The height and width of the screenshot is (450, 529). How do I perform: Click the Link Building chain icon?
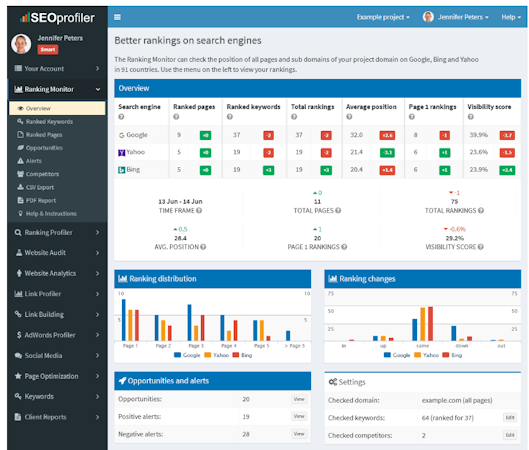(x=18, y=314)
